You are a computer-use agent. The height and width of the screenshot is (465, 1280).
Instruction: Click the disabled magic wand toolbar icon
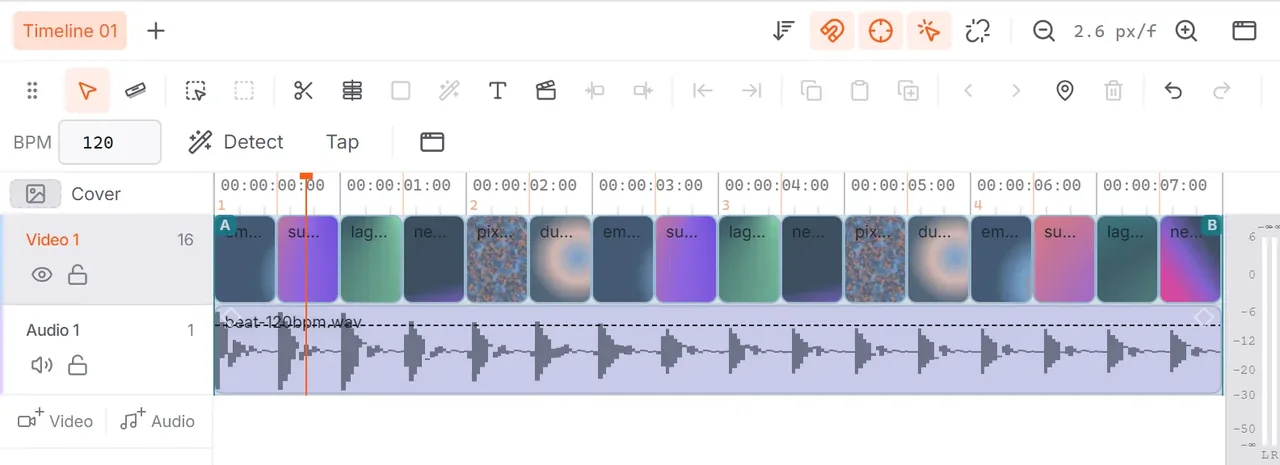449,91
